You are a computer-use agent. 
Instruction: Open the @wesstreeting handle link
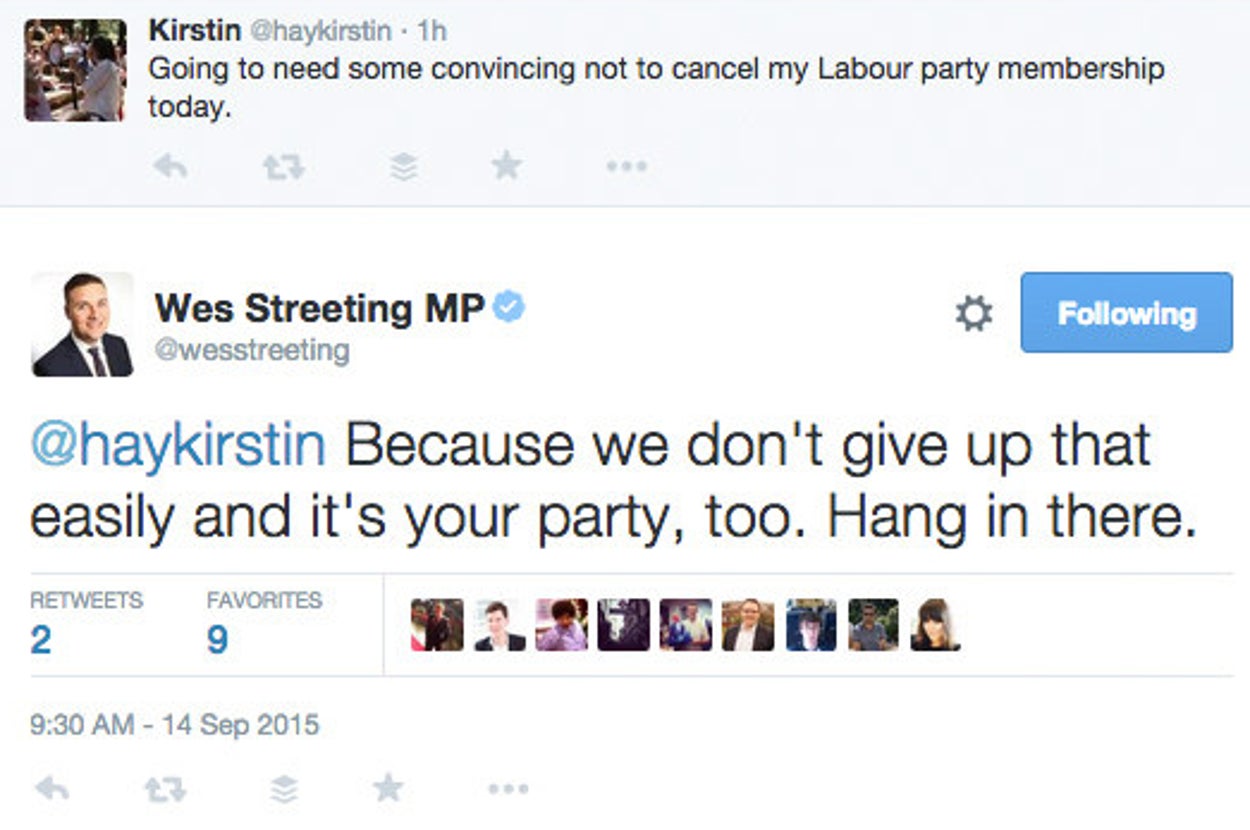pos(252,351)
